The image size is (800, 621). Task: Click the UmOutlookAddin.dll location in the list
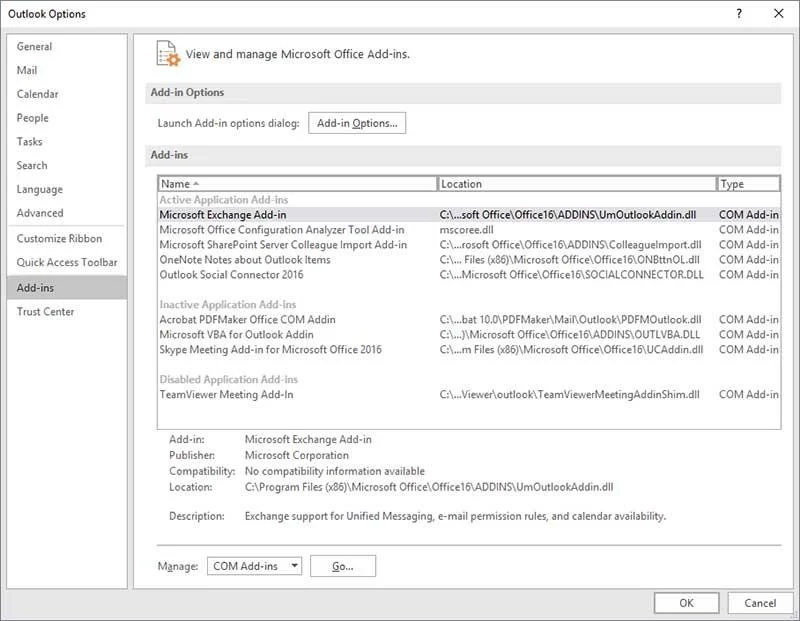[x=568, y=215]
